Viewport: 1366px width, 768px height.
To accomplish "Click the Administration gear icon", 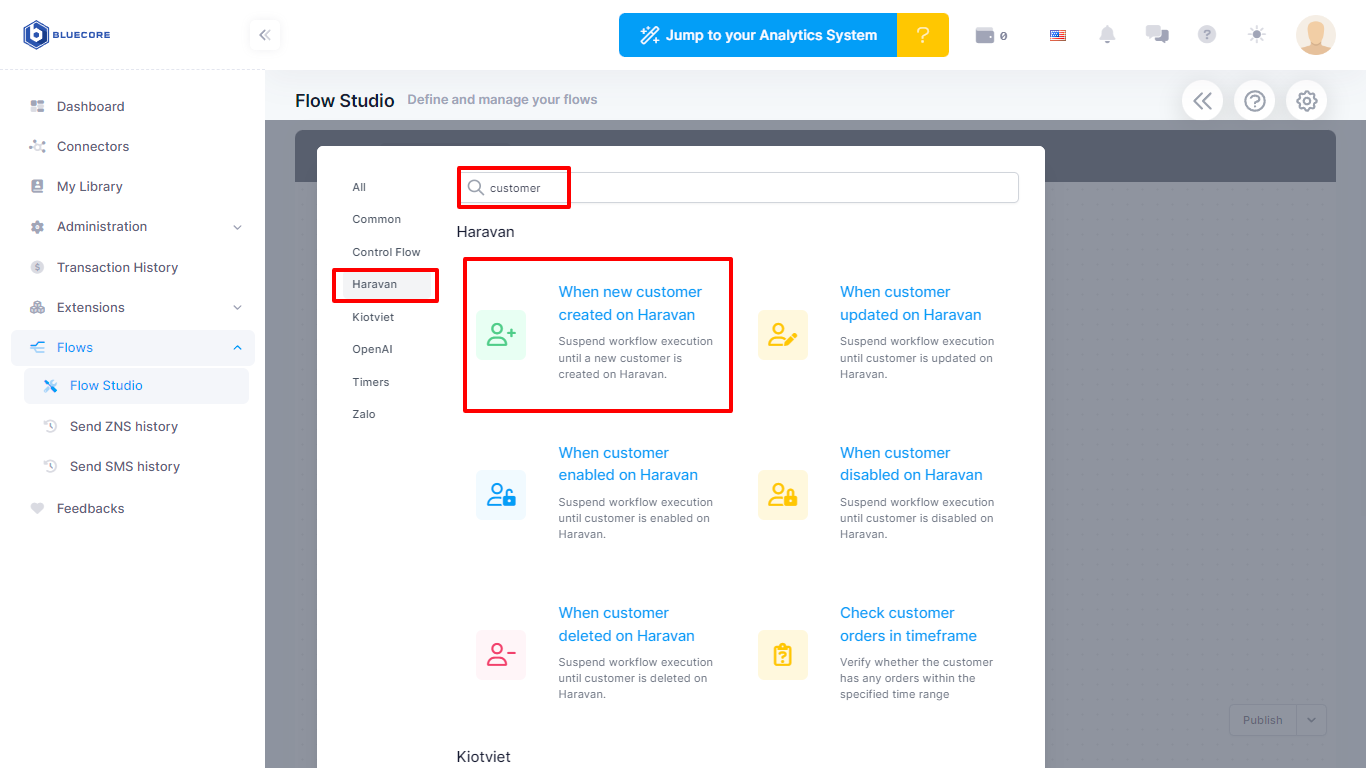I will (38, 227).
